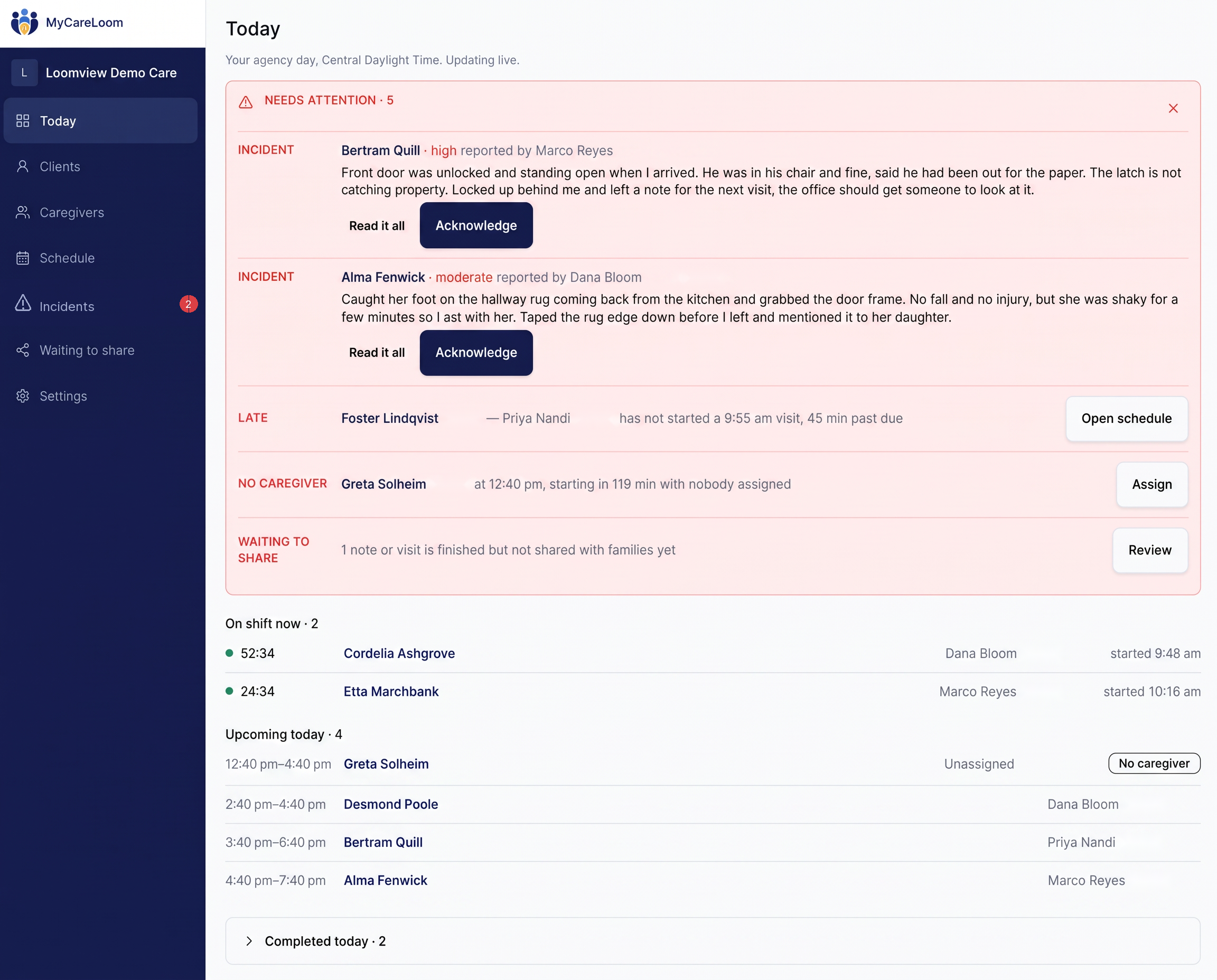Click the 52:34 shift timer
The width and height of the screenshot is (1217, 980).
pyautogui.click(x=258, y=653)
